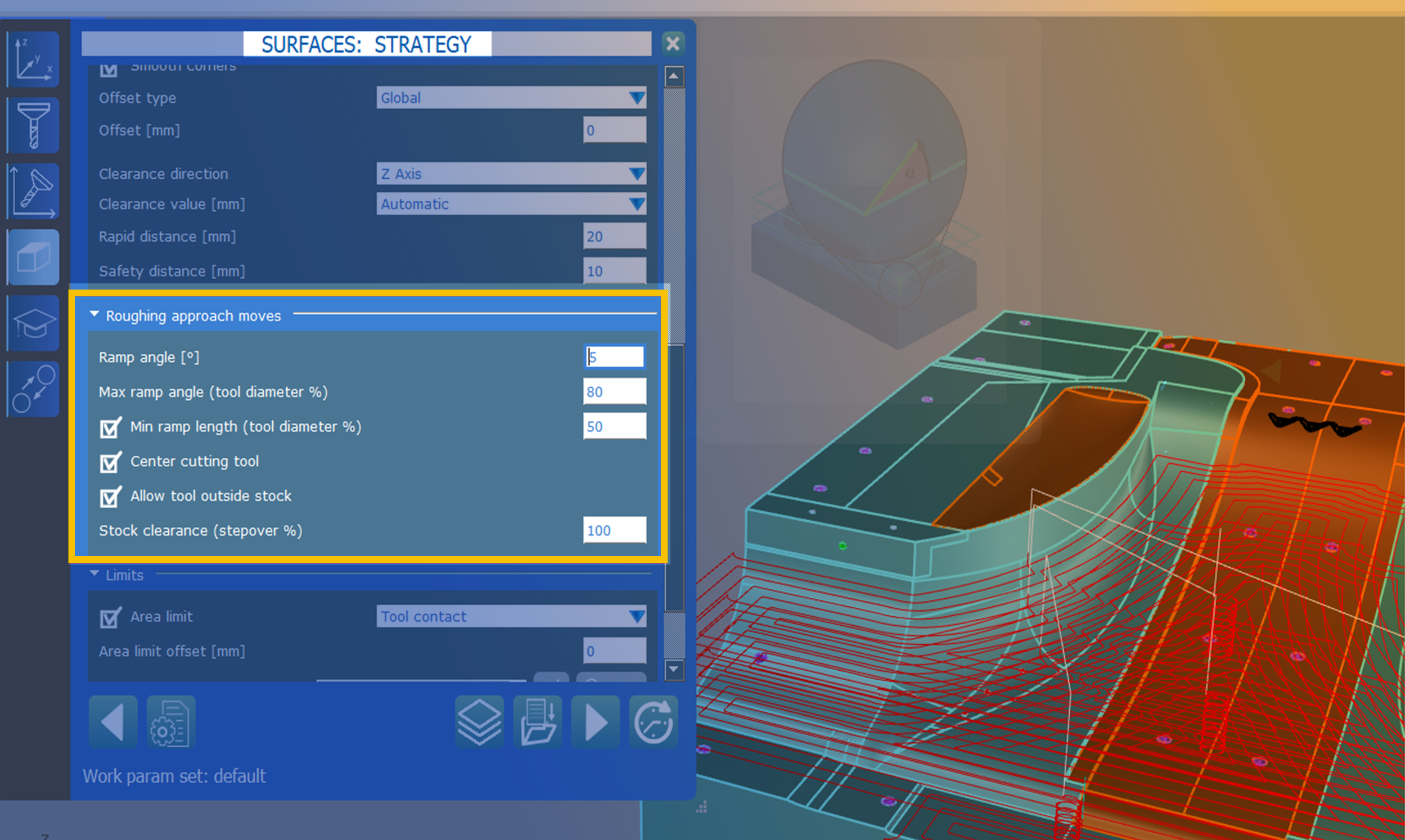Open the graduation cap learning icon
This screenshot has height=840, width=1405.
point(33,323)
